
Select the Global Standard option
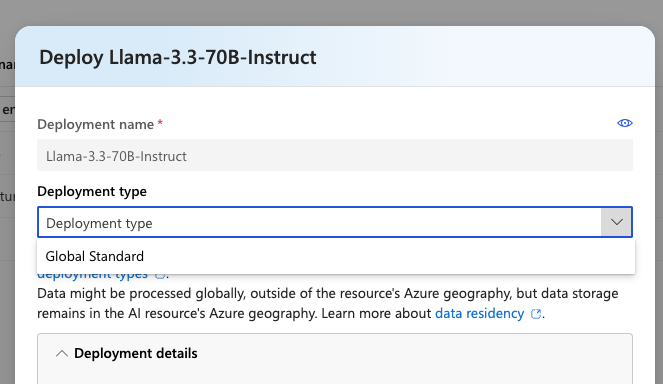pos(336,256)
